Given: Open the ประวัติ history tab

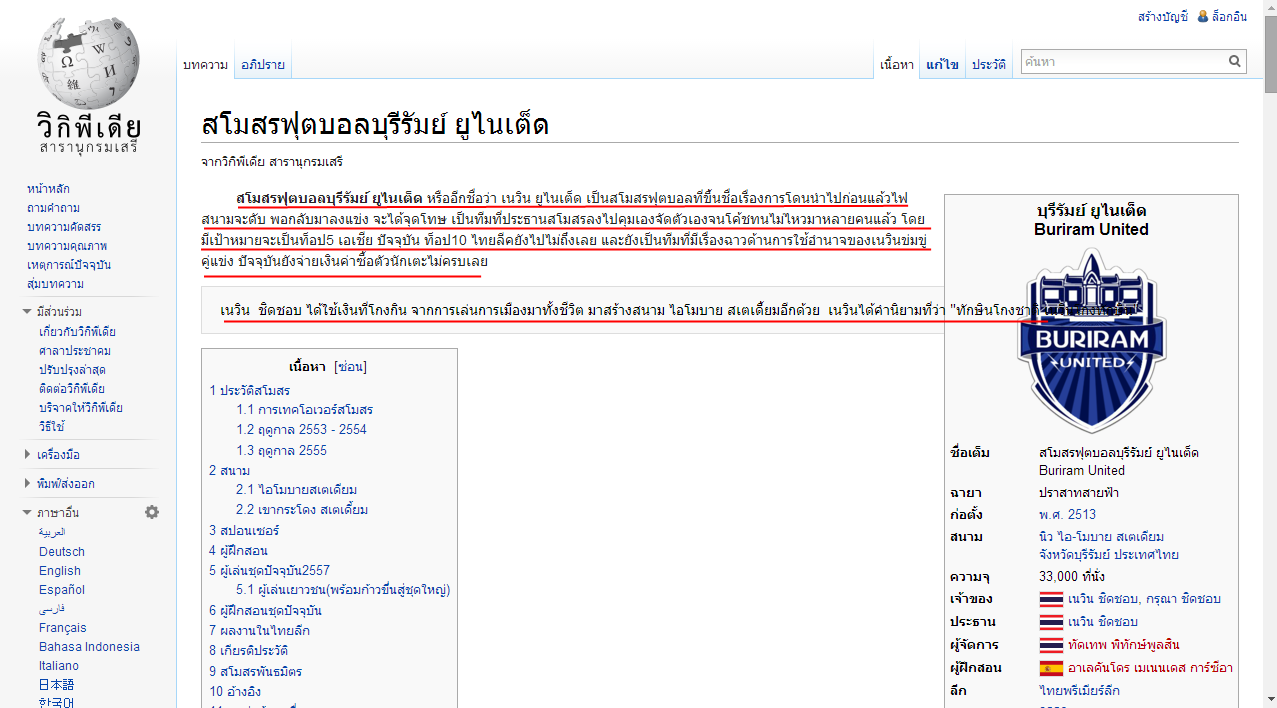Looking at the screenshot, I should tap(988, 65).
